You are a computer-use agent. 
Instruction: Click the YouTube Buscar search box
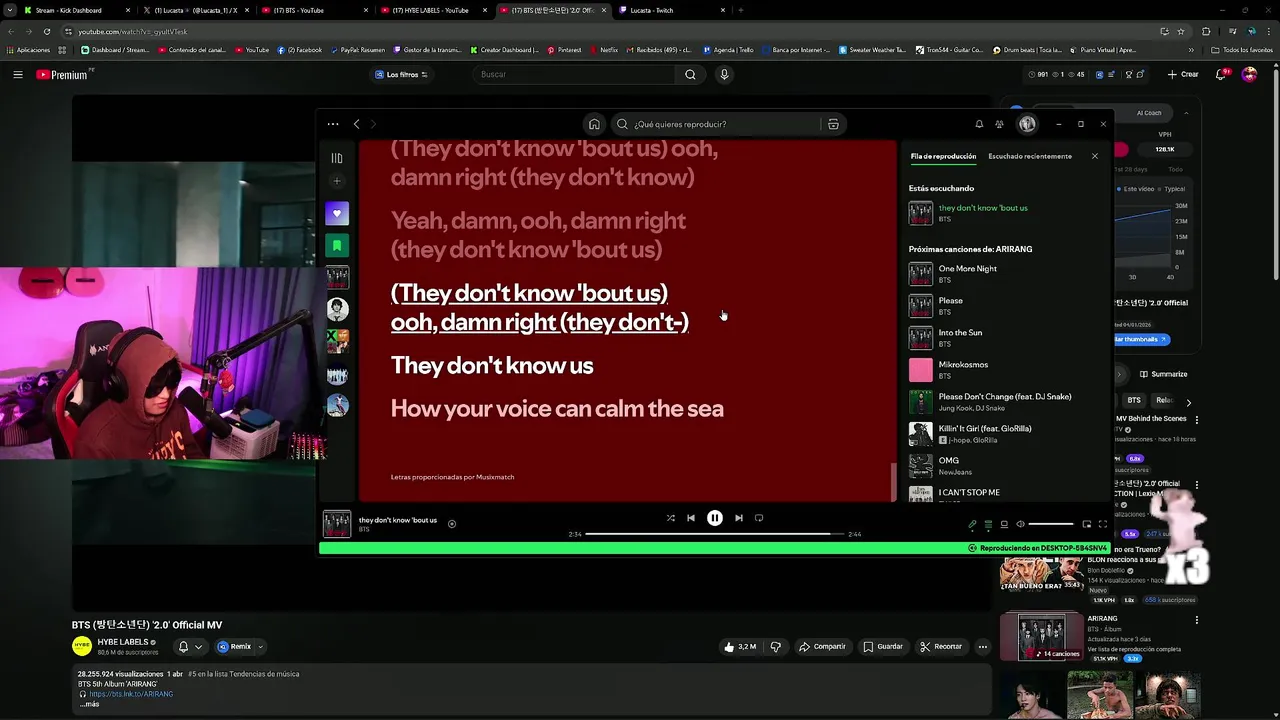click(576, 74)
